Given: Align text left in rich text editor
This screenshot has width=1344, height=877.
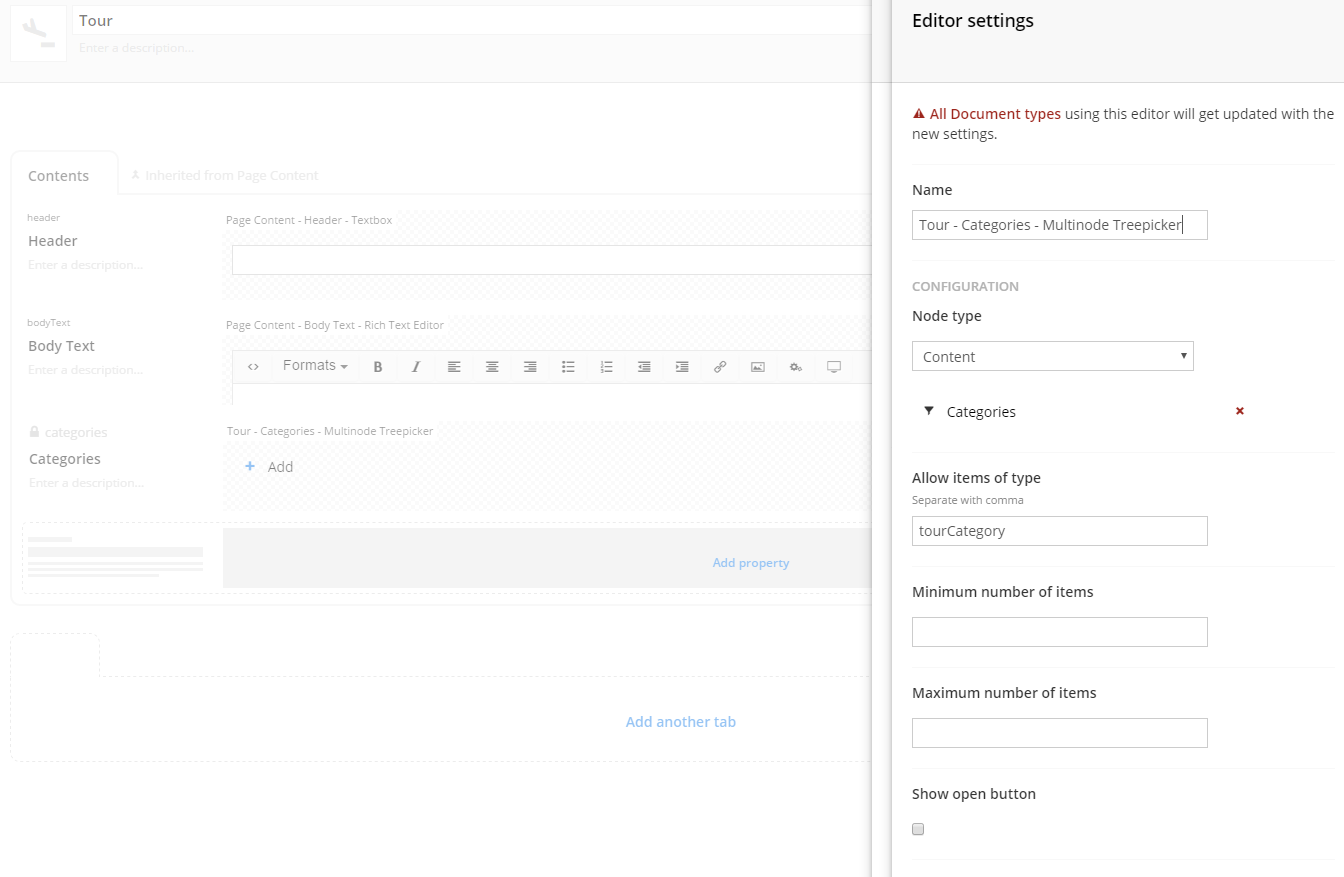Looking at the screenshot, I should point(454,367).
